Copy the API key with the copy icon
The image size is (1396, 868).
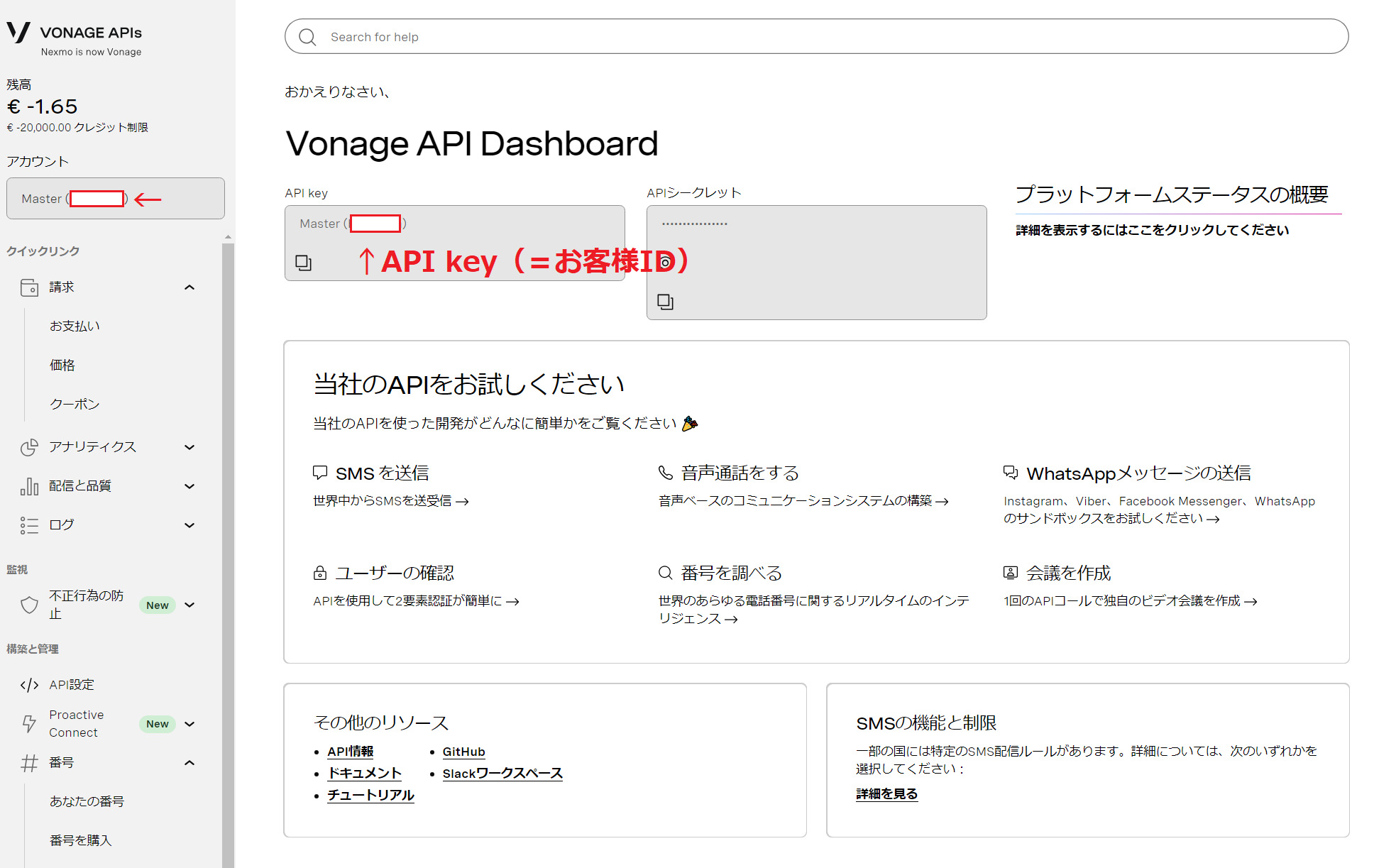(303, 263)
